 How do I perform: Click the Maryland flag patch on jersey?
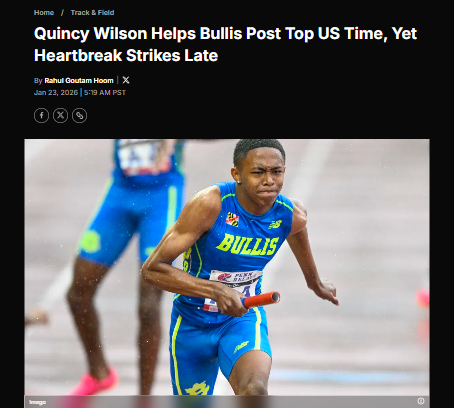[x=233, y=219]
